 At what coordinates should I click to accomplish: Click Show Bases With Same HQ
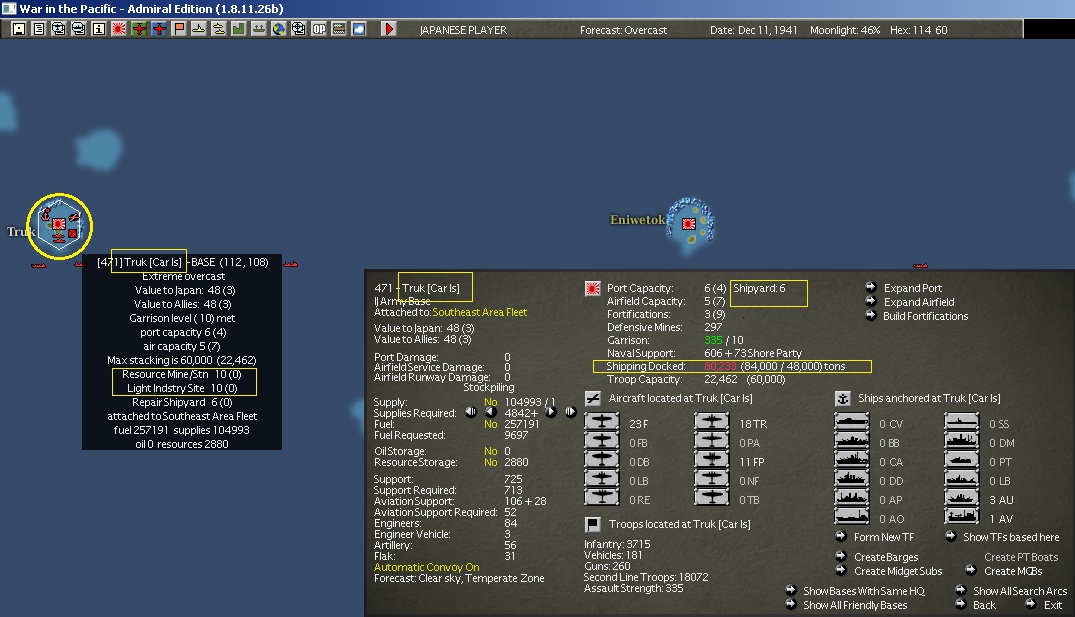(864, 591)
